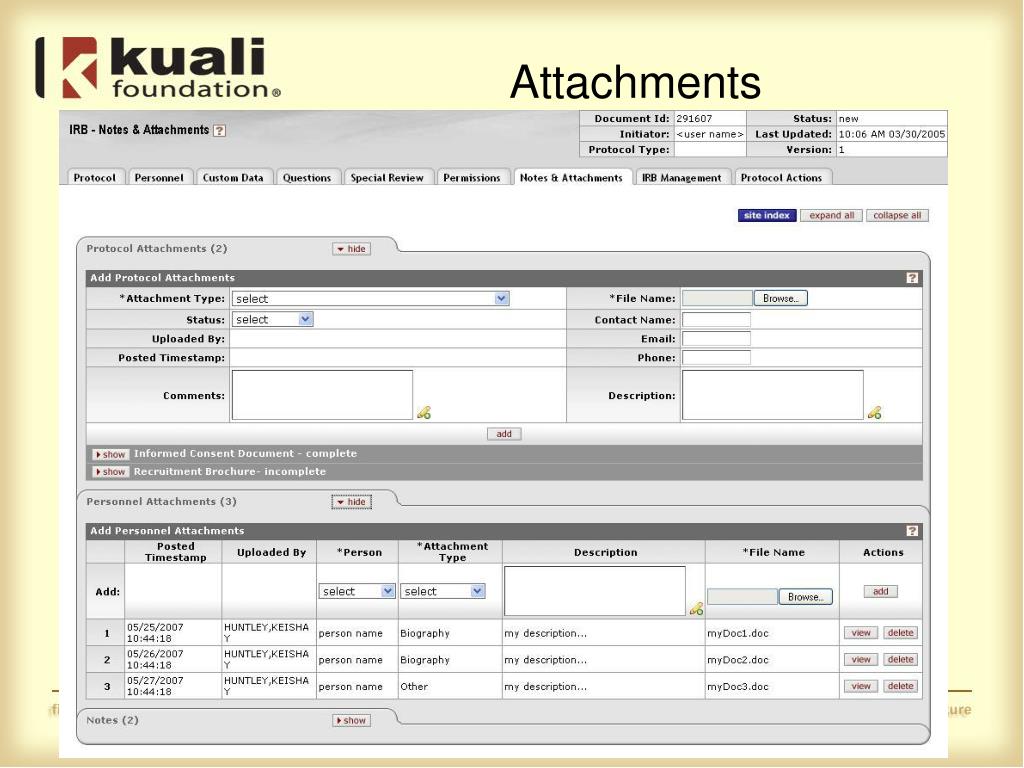Go to the Special Review tab
The height and width of the screenshot is (768, 1024).
(387, 178)
